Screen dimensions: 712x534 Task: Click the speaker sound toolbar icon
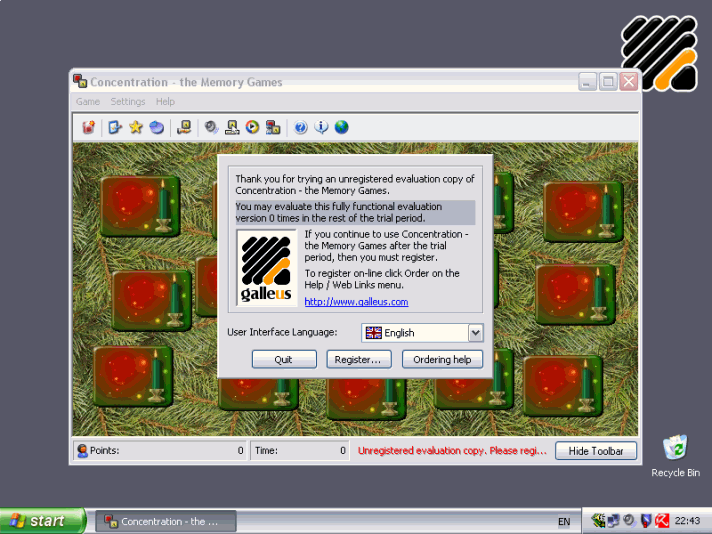pos(211,127)
